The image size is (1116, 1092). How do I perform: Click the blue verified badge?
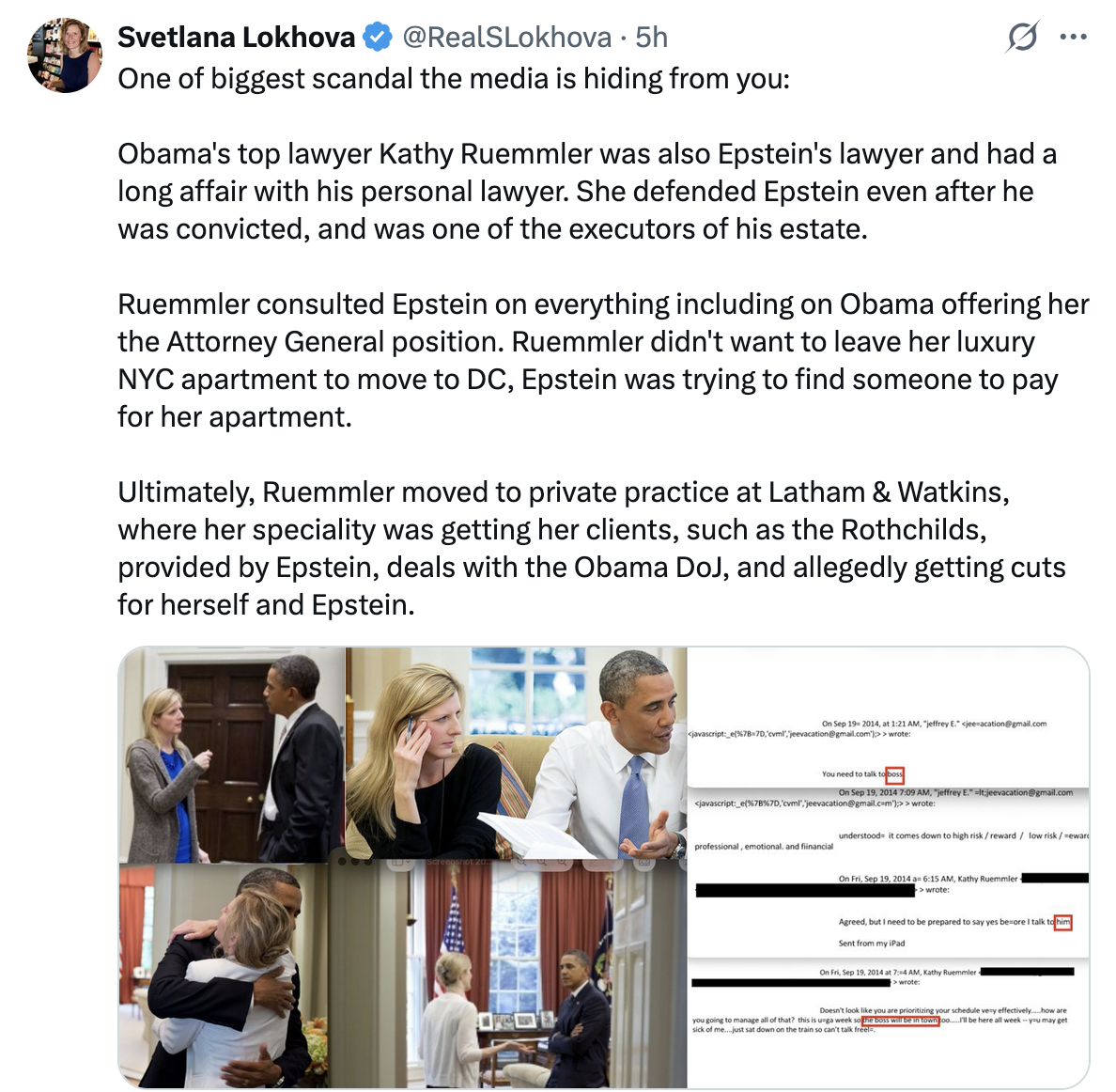pos(378,37)
